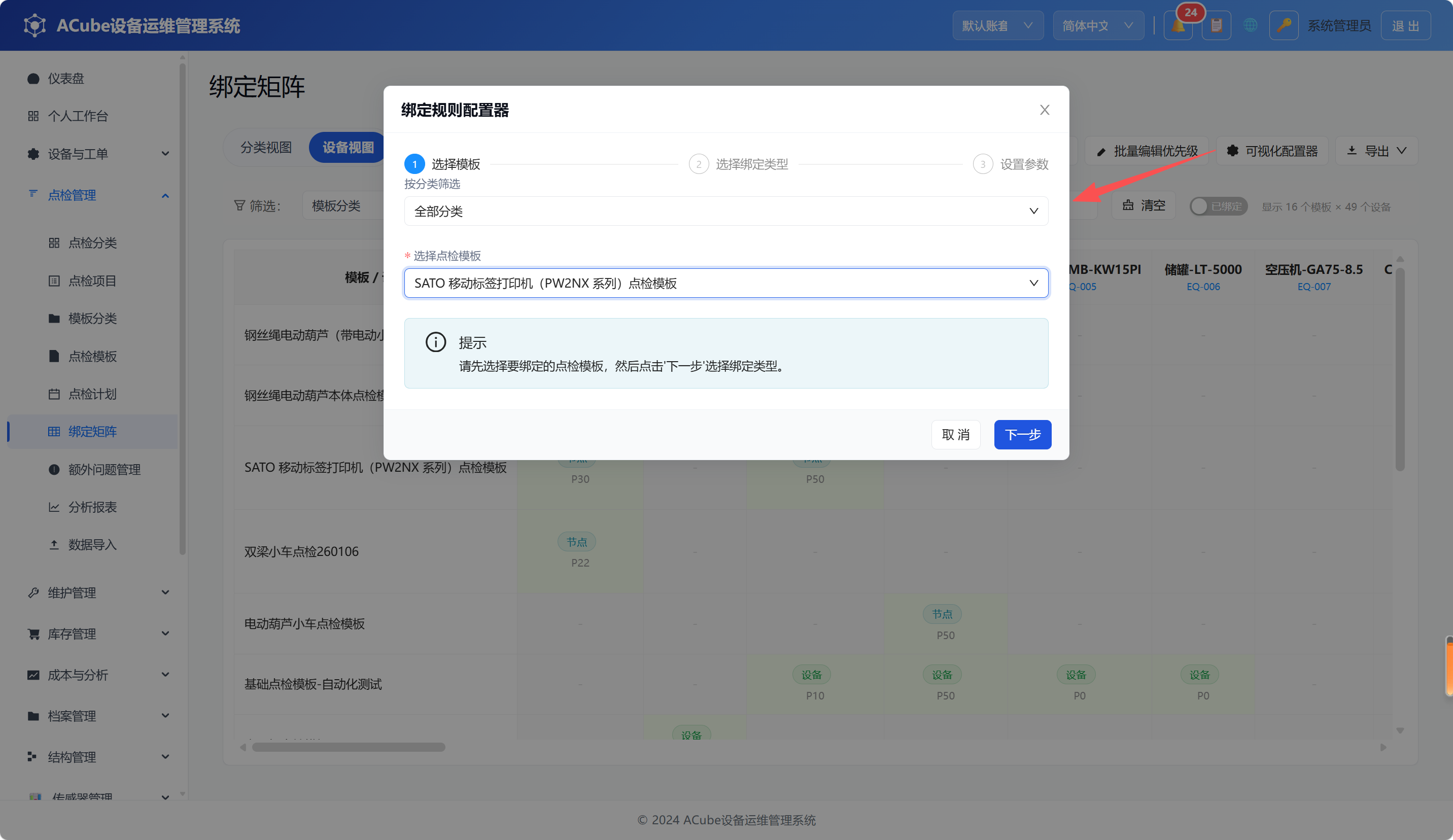1453x840 pixels.
Task: Open the 默认账套 dropdown
Action: click(997, 26)
